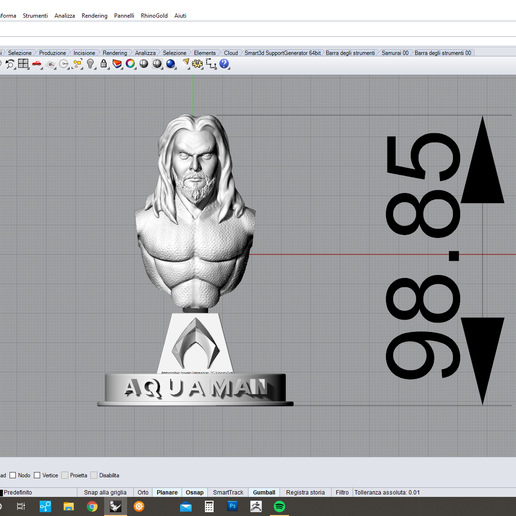Toggle Planare mode in status bar

coord(167,492)
